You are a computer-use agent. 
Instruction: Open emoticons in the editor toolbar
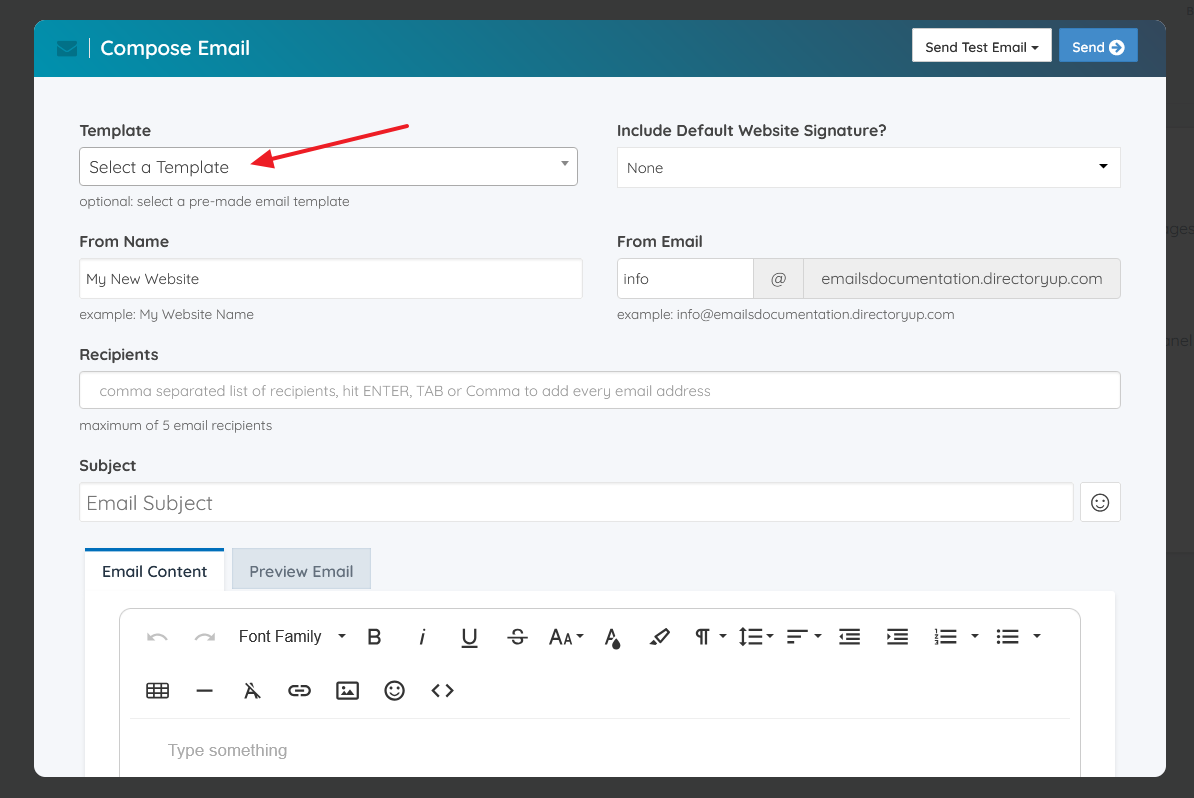coord(394,691)
